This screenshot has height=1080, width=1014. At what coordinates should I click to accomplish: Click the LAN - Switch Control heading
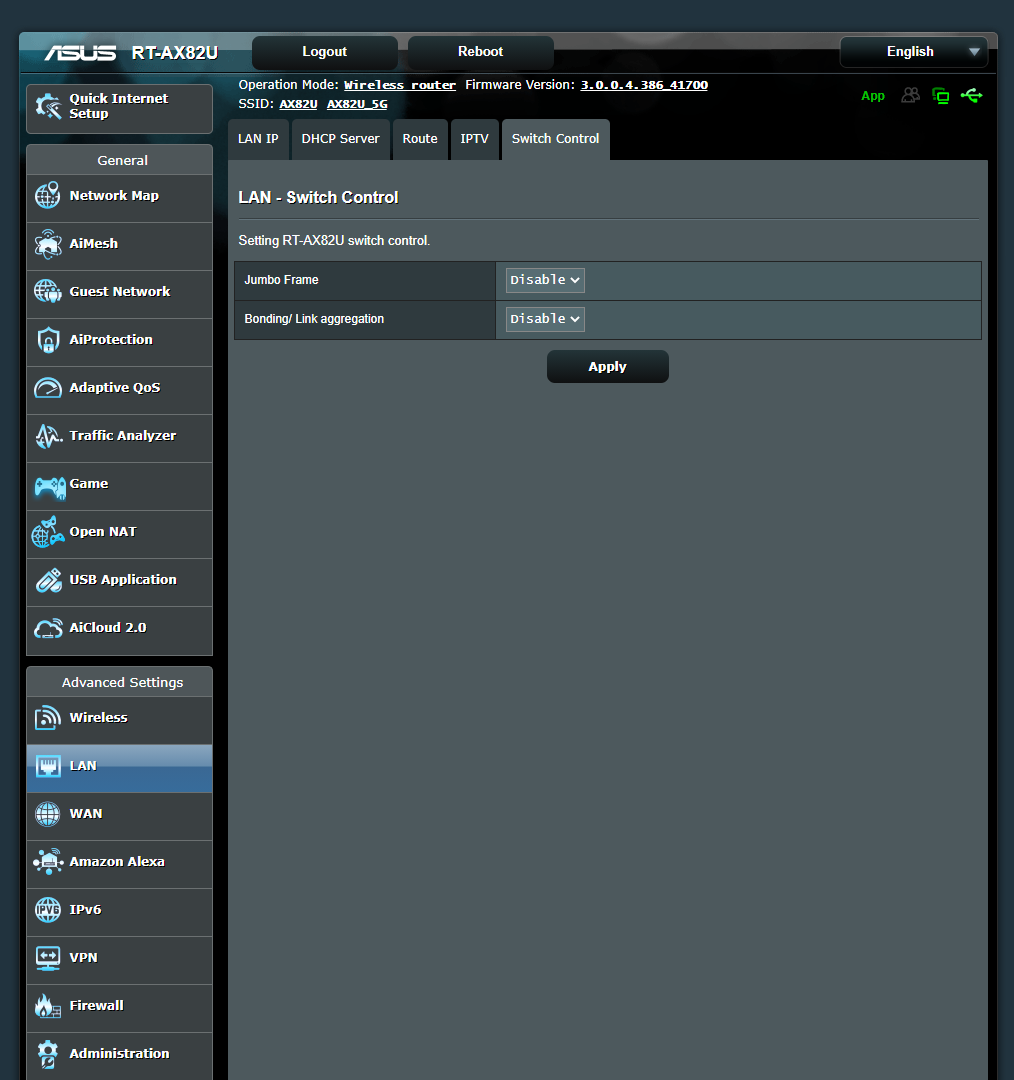tap(318, 198)
